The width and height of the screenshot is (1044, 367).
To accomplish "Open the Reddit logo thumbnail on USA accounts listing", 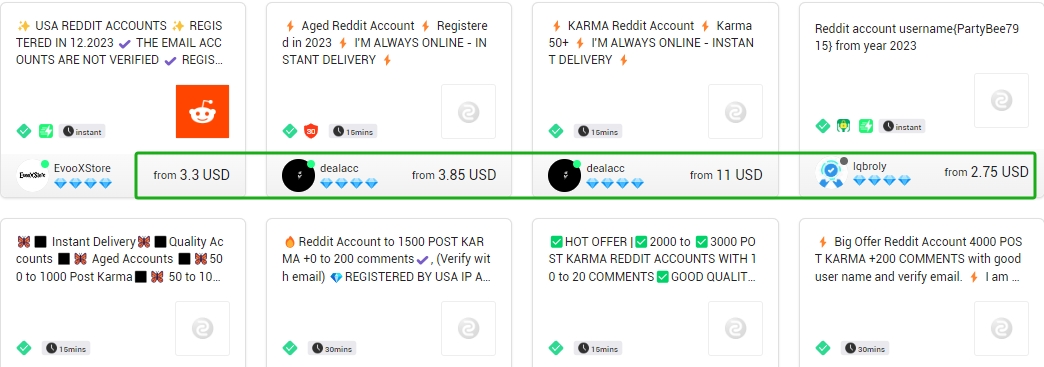I will 202,111.
